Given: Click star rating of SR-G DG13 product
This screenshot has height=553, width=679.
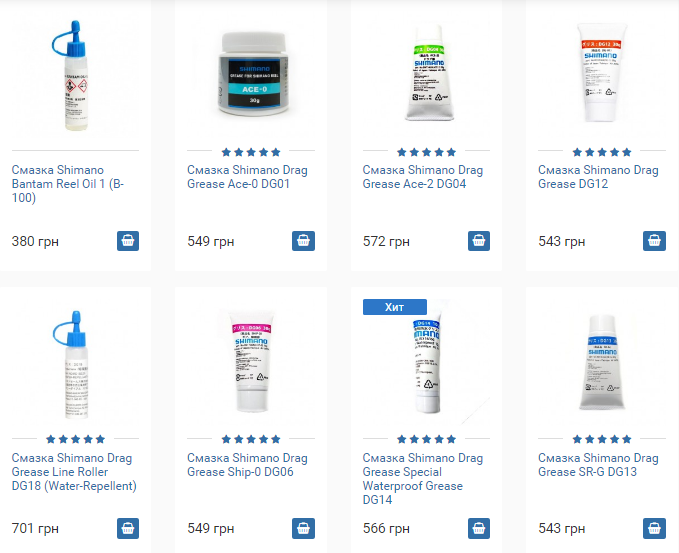Looking at the screenshot, I should click(602, 439).
